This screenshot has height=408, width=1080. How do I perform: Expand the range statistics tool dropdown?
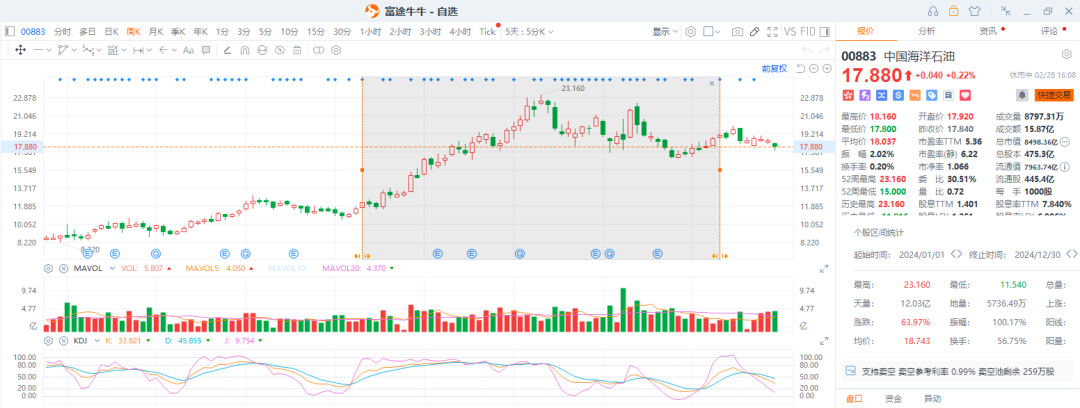coord(124,50)
